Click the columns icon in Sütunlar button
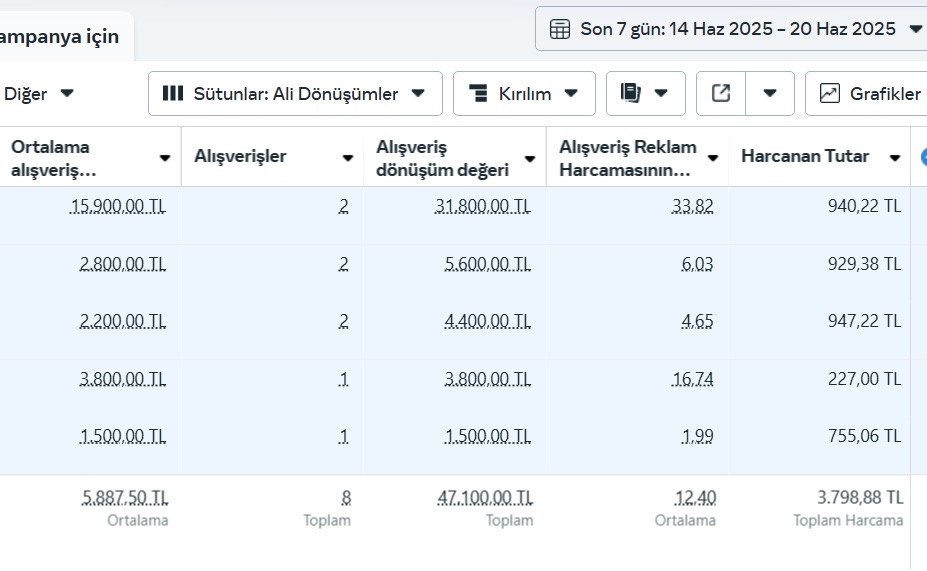 coord(173,93)
